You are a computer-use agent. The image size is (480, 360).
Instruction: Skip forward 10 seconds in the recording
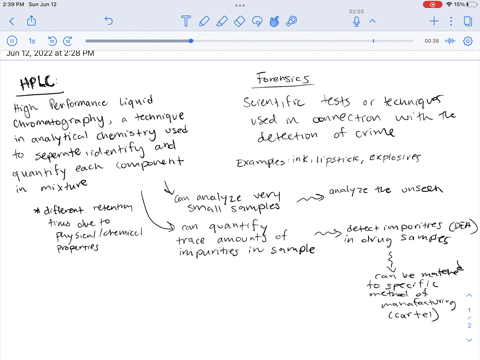click(68, 41)
